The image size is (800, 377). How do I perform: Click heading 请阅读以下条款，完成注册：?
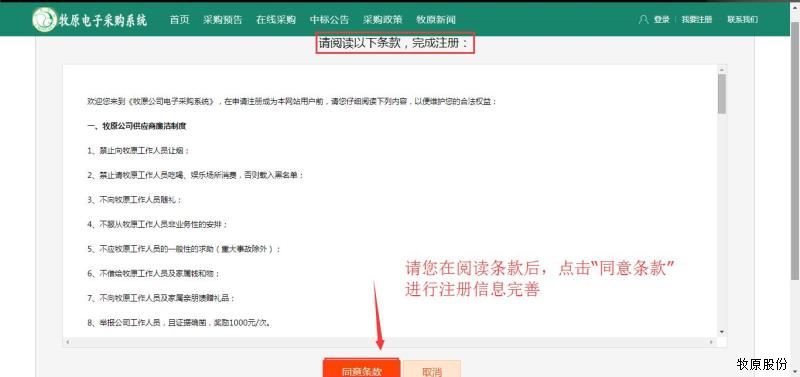(x=394, y=44)
